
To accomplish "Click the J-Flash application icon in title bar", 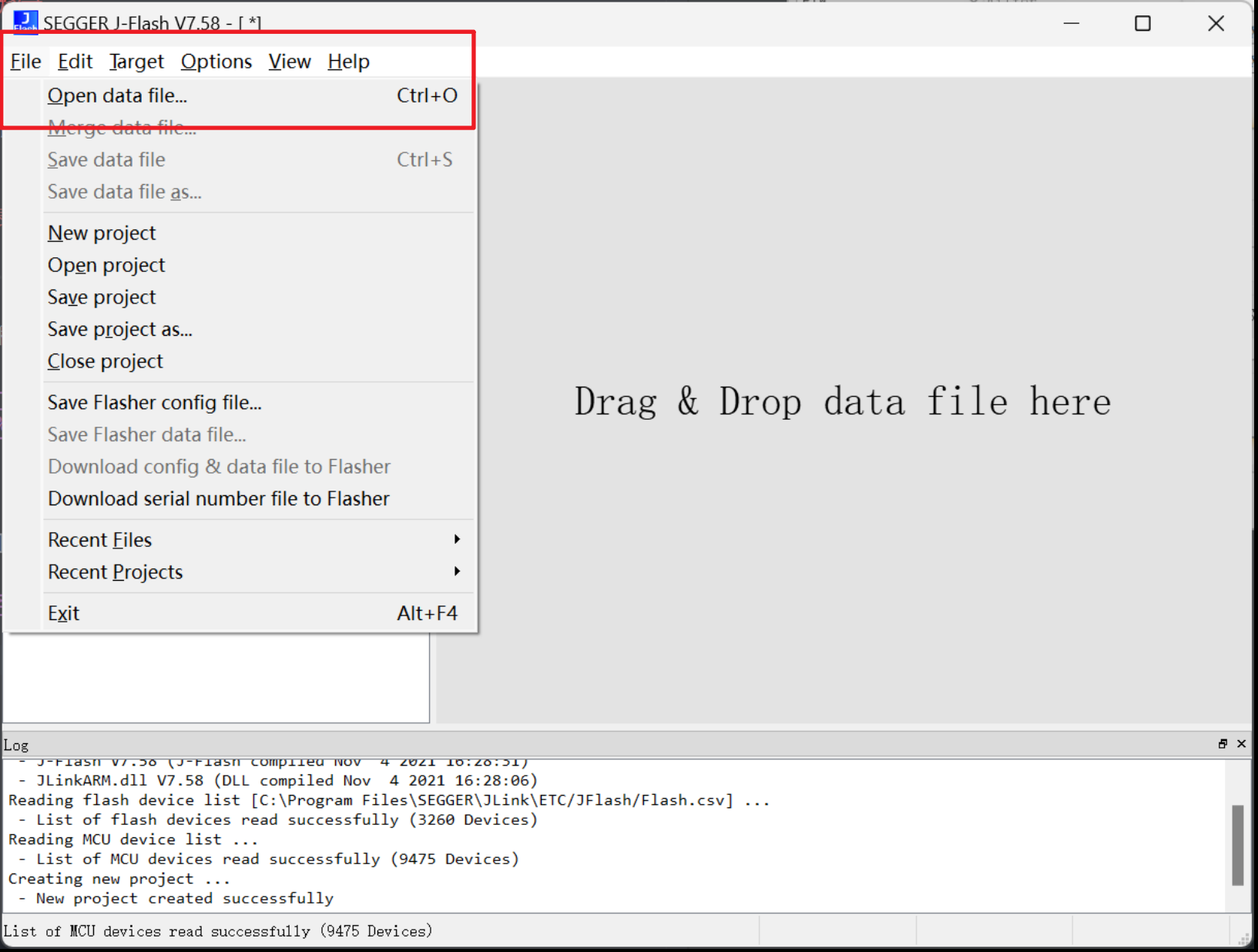I will tap(25, 22).
